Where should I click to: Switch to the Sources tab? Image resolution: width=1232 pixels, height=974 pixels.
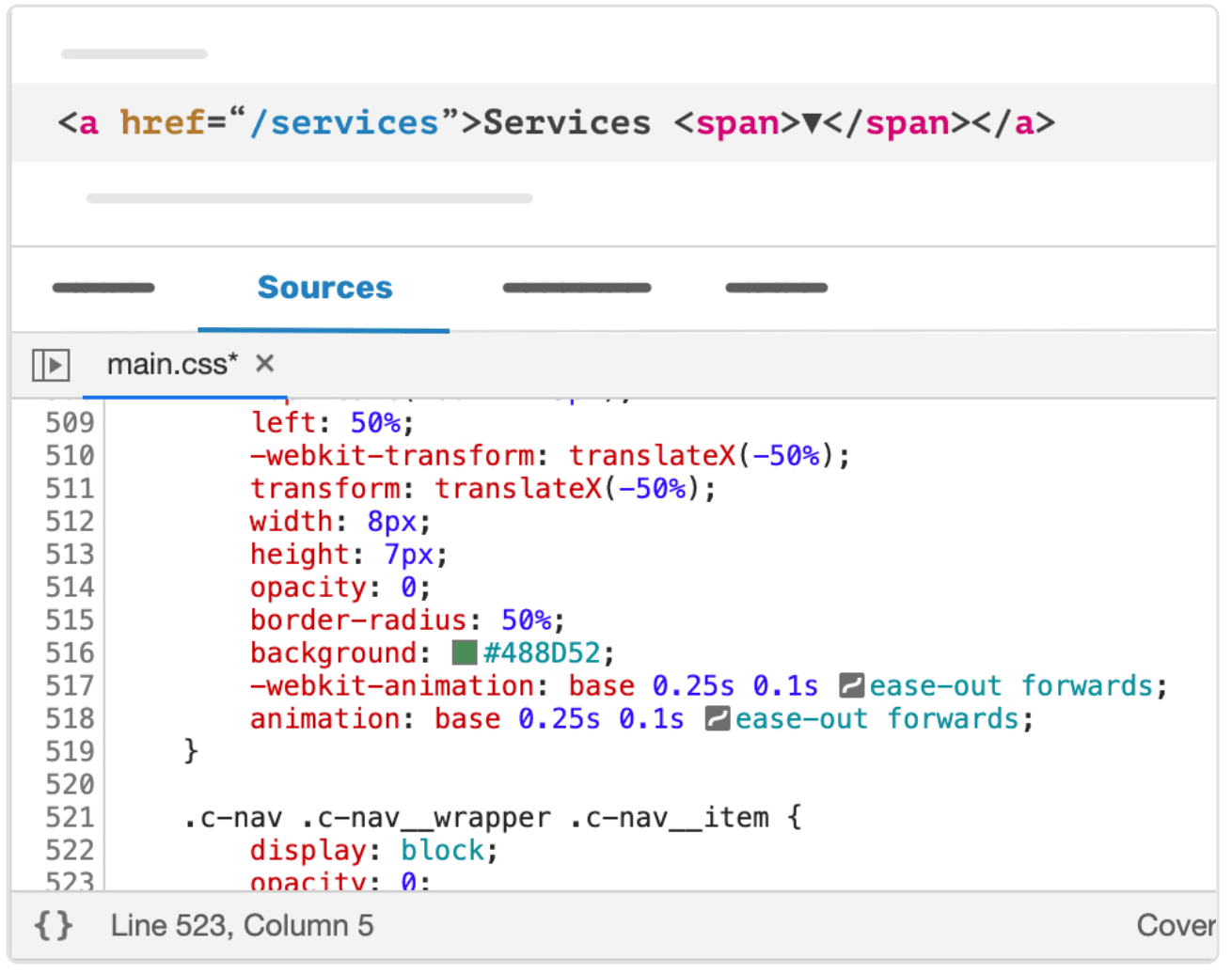coord(324,288)
